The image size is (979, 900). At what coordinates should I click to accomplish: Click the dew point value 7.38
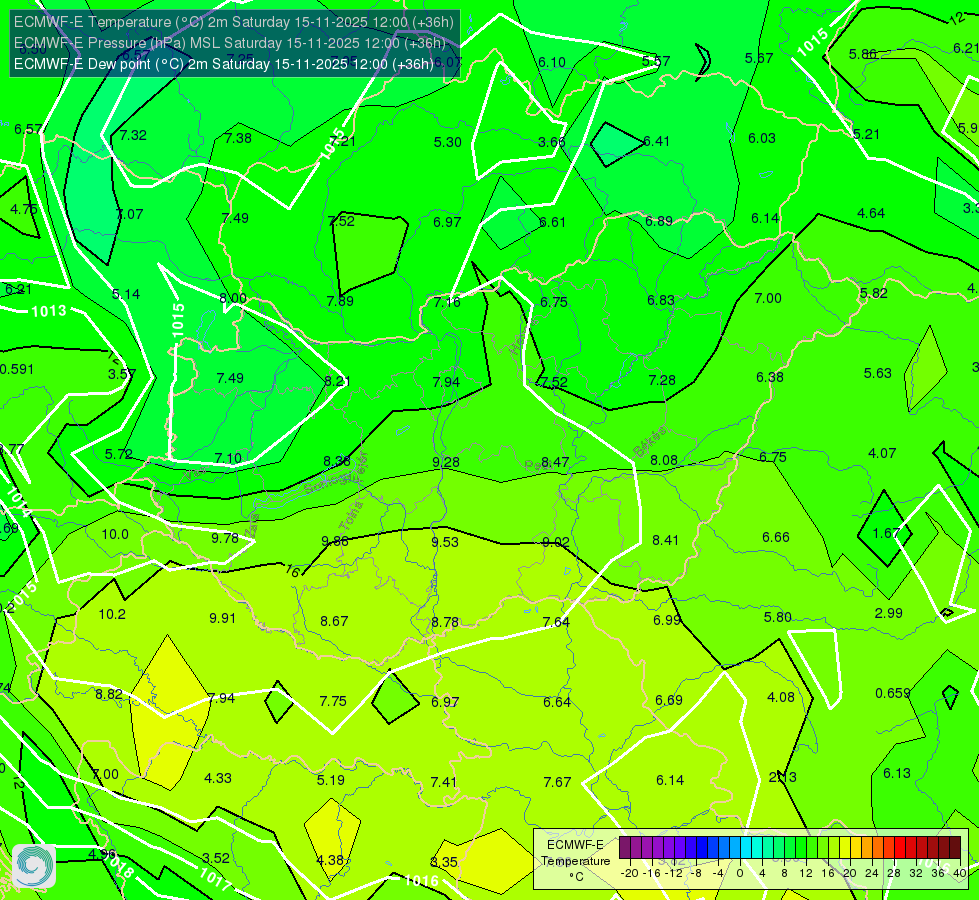(238, 138)
